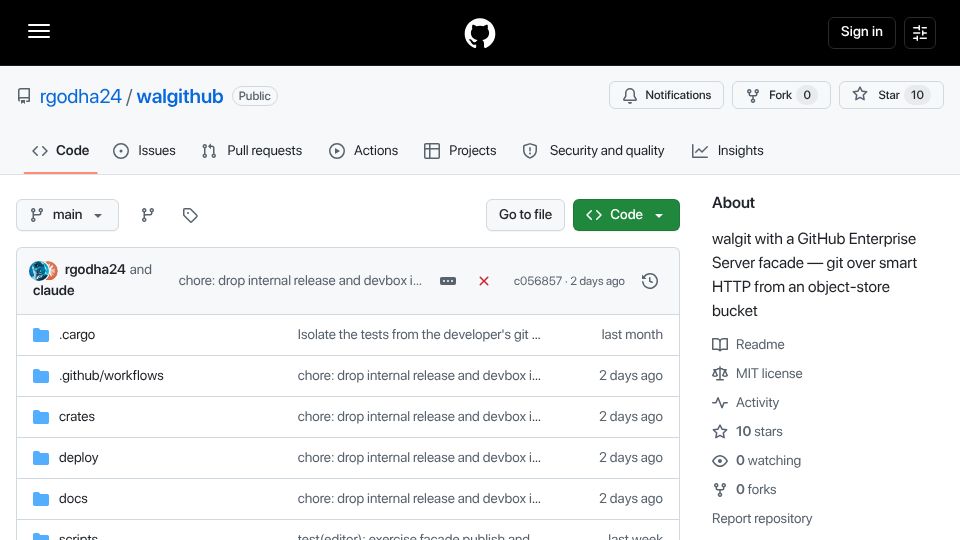Click 'last month' timestamp in .cargo row
The image size is (960, 540).
click(x=632, y=335)
